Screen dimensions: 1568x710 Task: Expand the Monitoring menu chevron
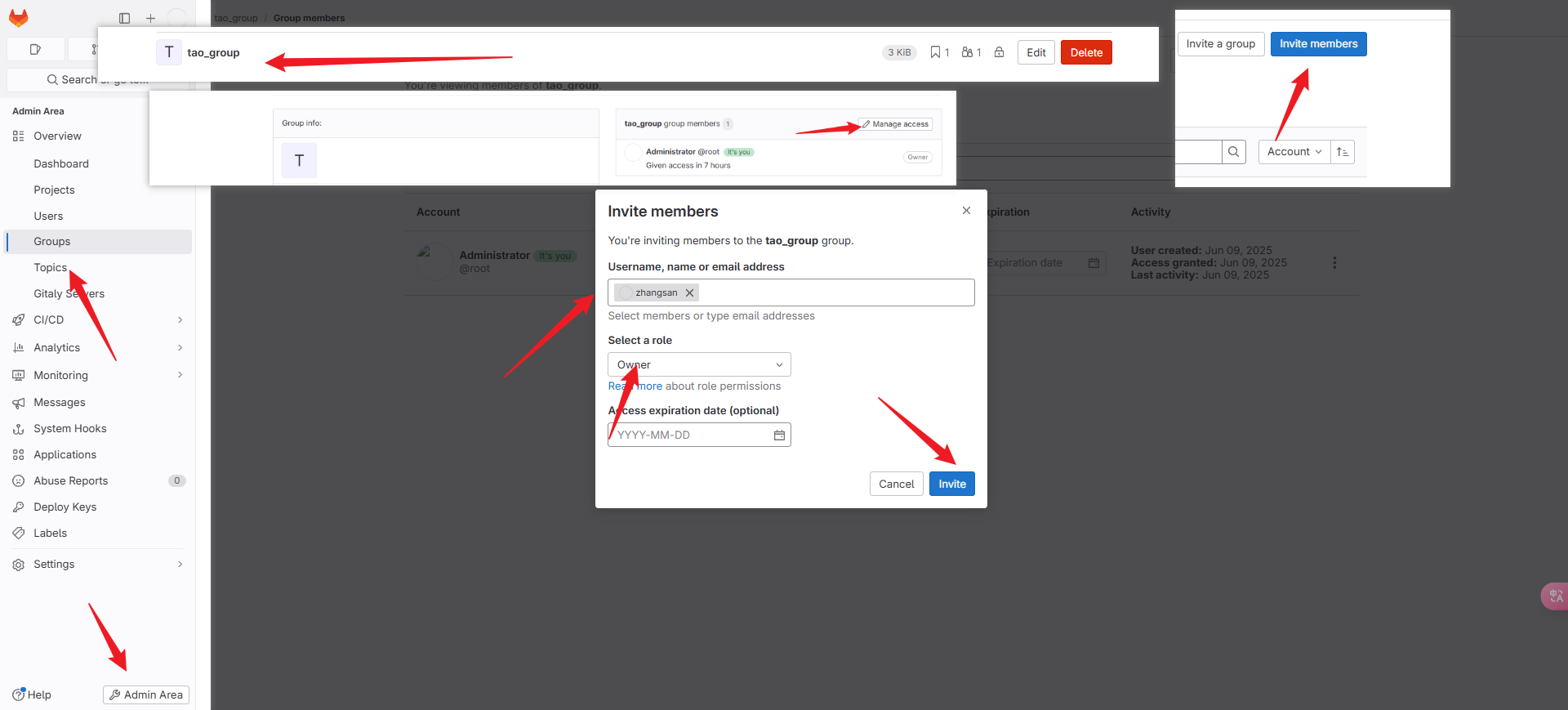(x=180, y=376)
